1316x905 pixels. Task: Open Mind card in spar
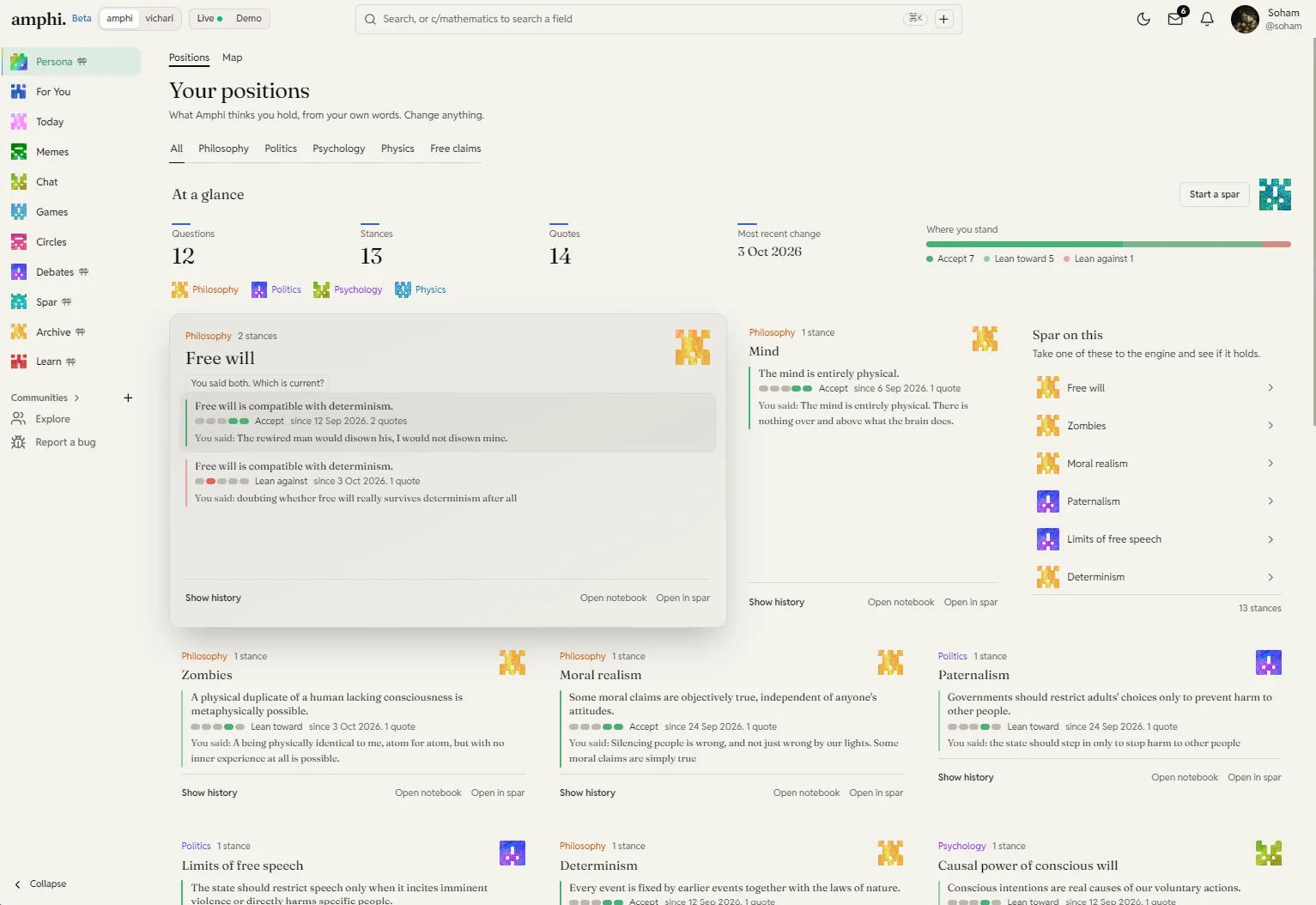(x=971, y=602)
